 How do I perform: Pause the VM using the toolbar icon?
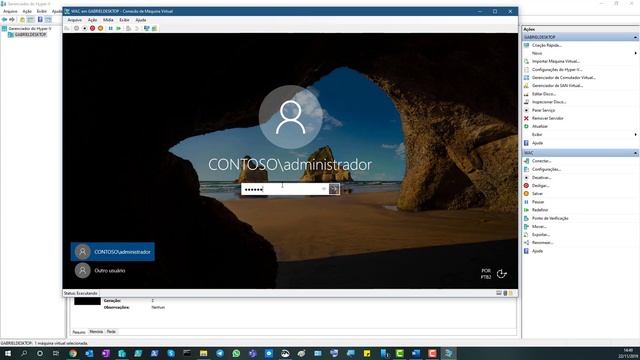pos(111,29)
